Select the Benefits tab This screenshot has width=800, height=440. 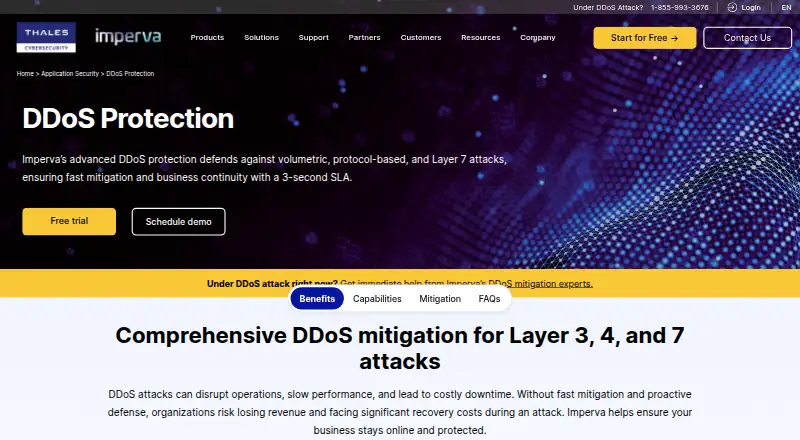point(317,299)
